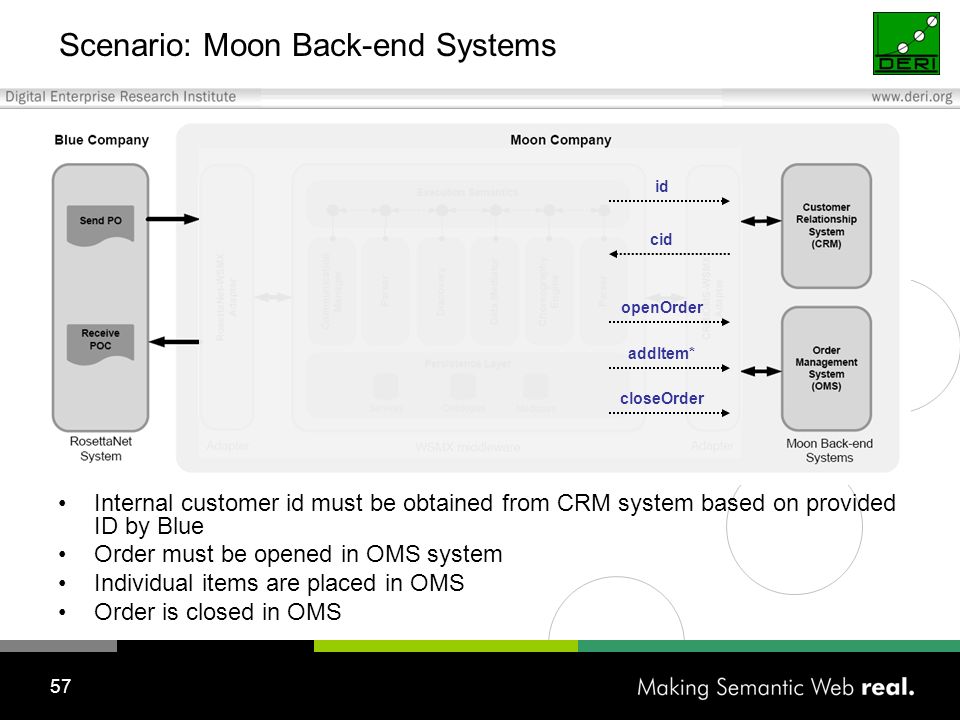
Task: Click the "openOrder" message label
Action: 662,307
